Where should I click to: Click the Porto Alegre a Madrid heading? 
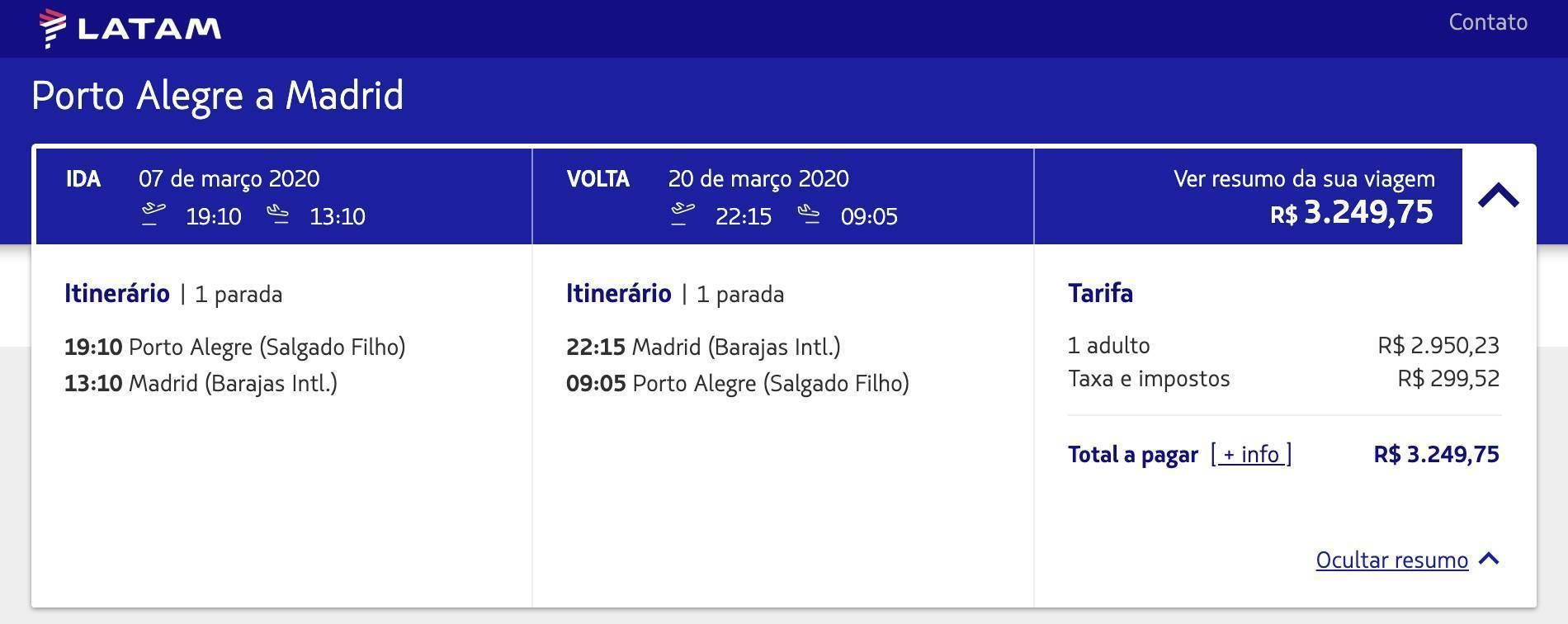tap(218, 96)
